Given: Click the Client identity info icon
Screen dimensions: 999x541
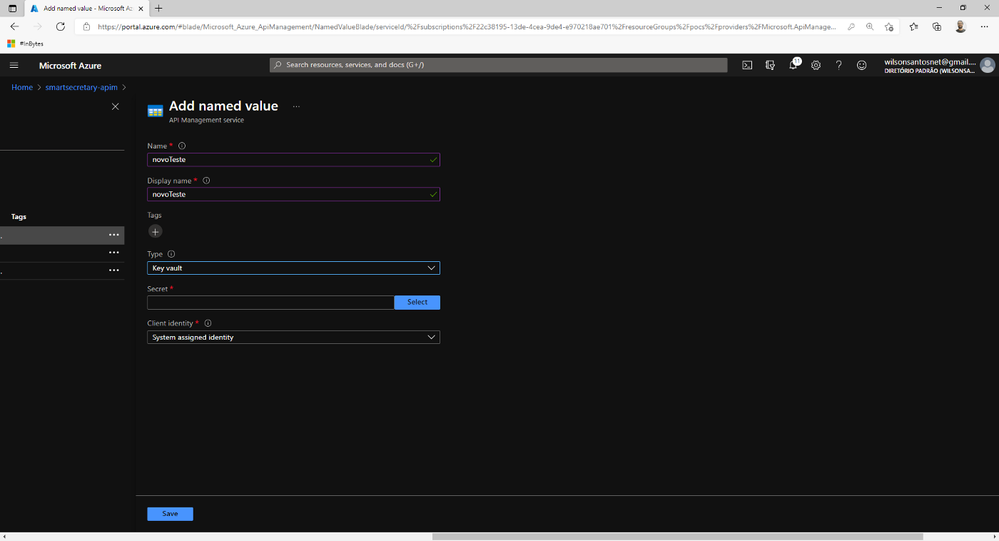Looking at the screenshot, I should click(x=208, y=323).
